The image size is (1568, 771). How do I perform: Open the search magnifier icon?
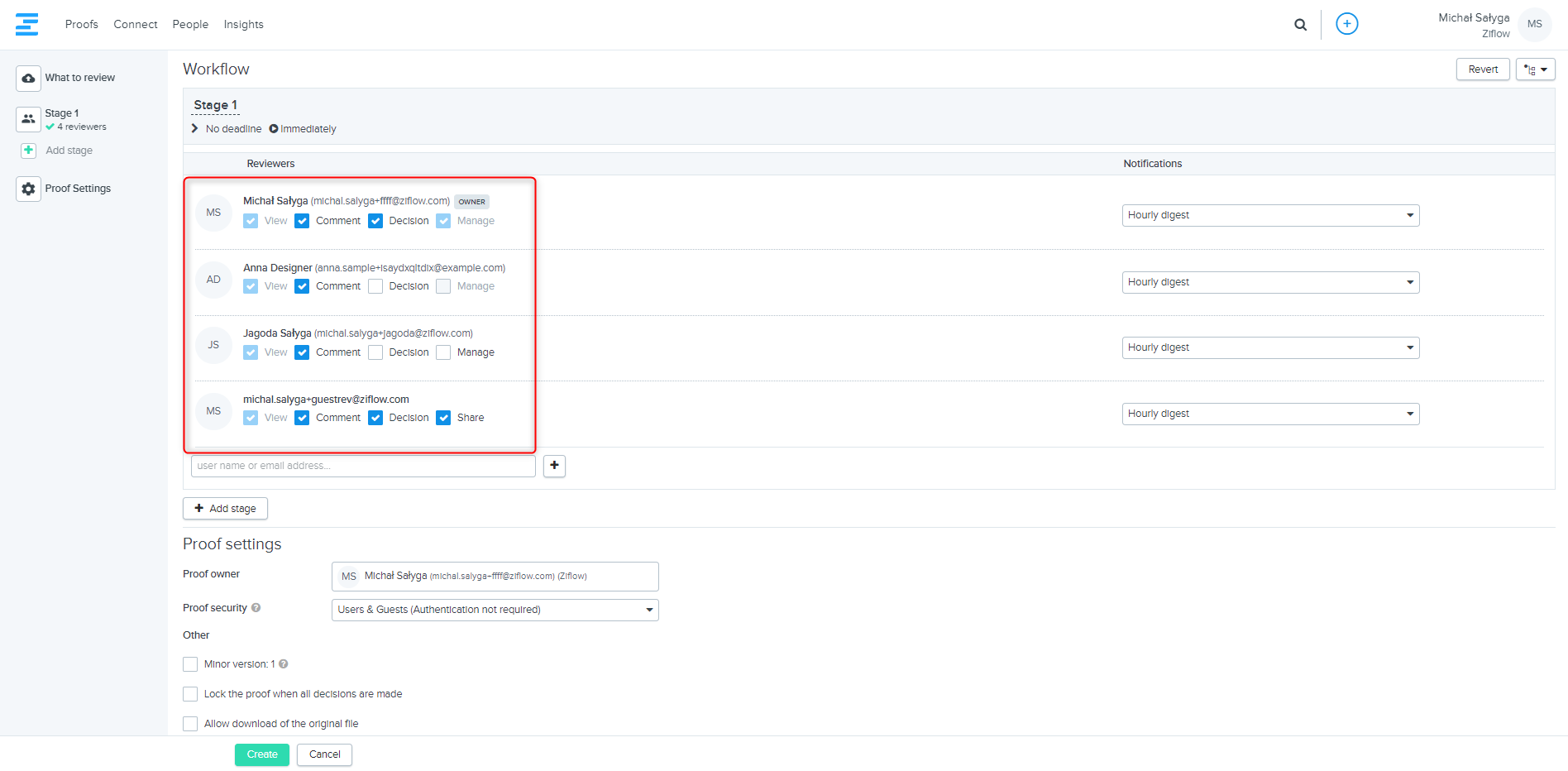(x=1300, y=25)
